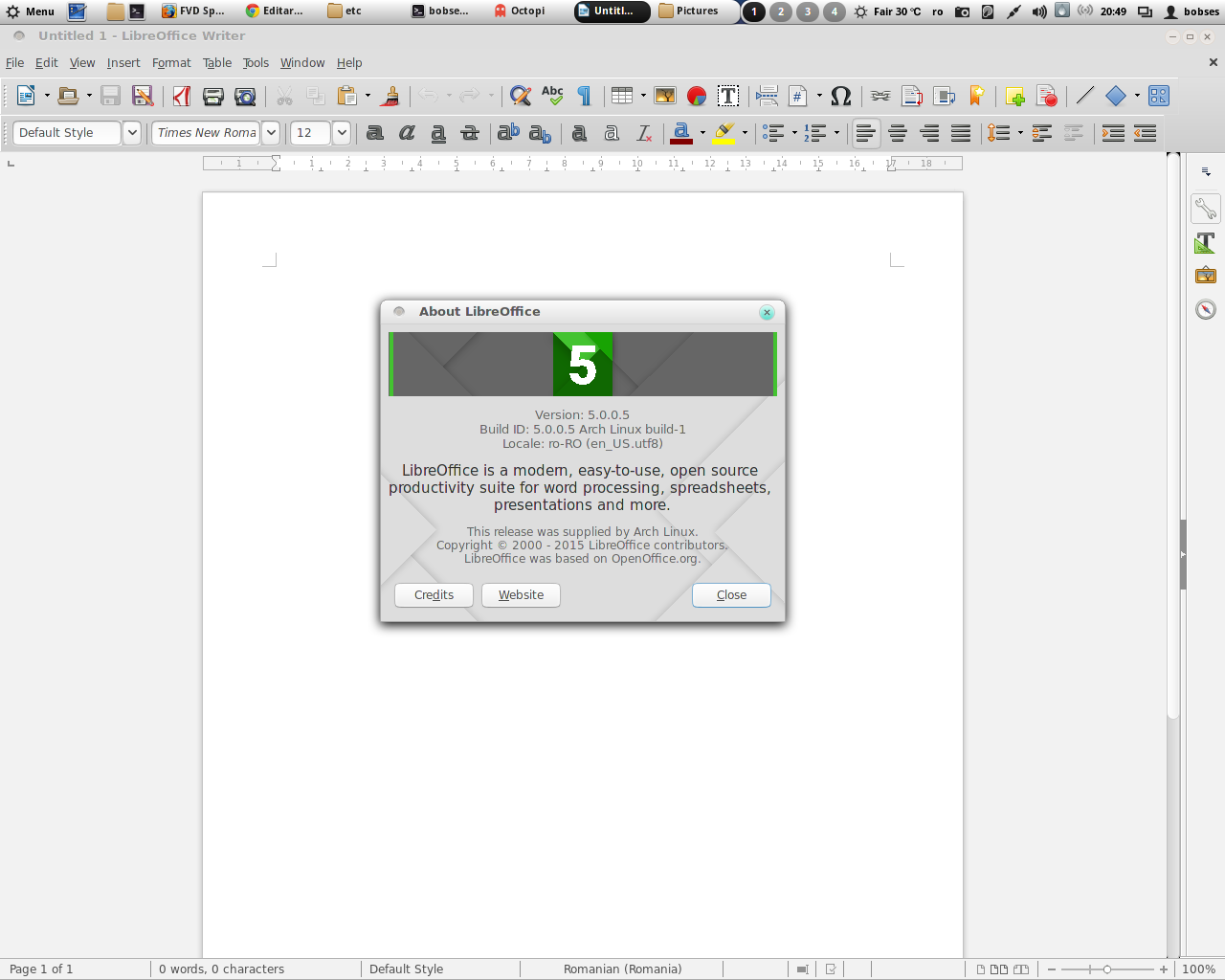Toggle Strikethrough formatting button
1225x980 pixels.
(470, 133)
